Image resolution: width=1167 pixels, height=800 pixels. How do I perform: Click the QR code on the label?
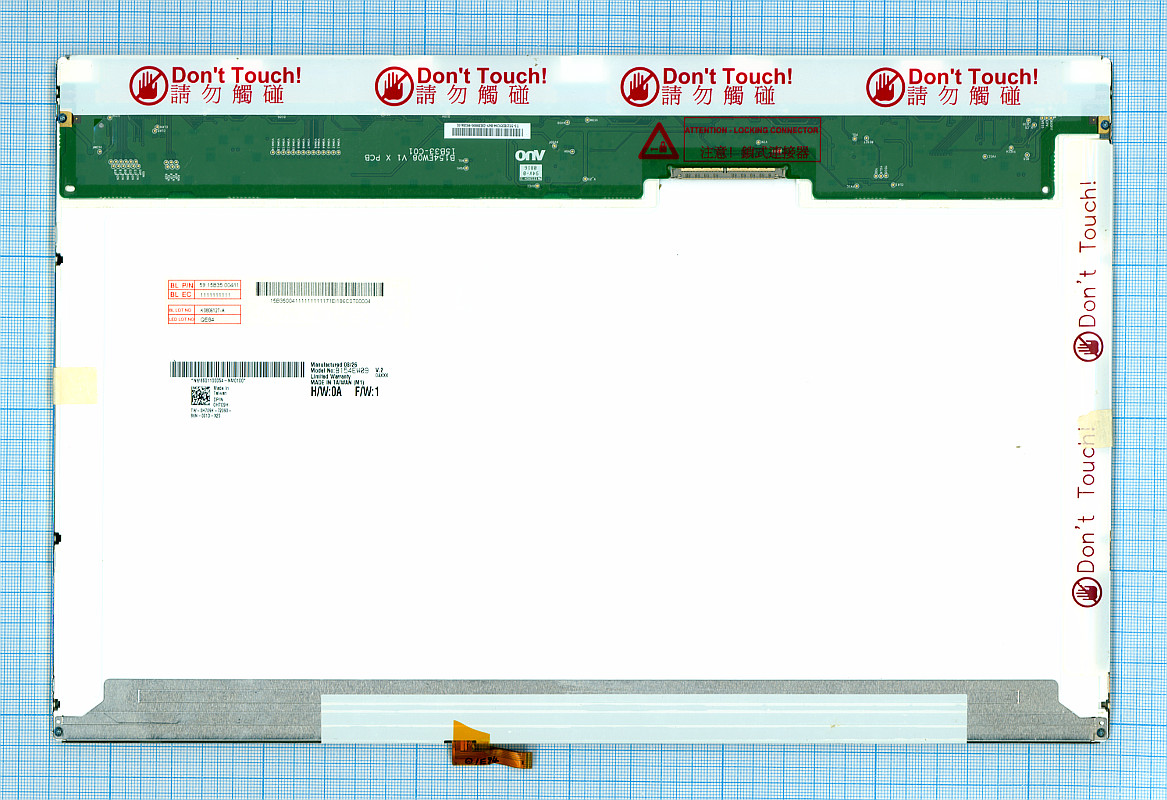click(200, 394)
